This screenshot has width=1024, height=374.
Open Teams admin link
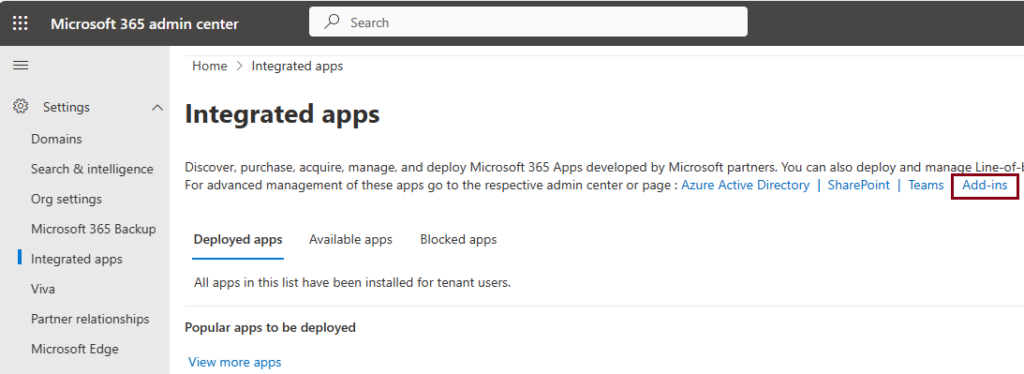point(926,185)
